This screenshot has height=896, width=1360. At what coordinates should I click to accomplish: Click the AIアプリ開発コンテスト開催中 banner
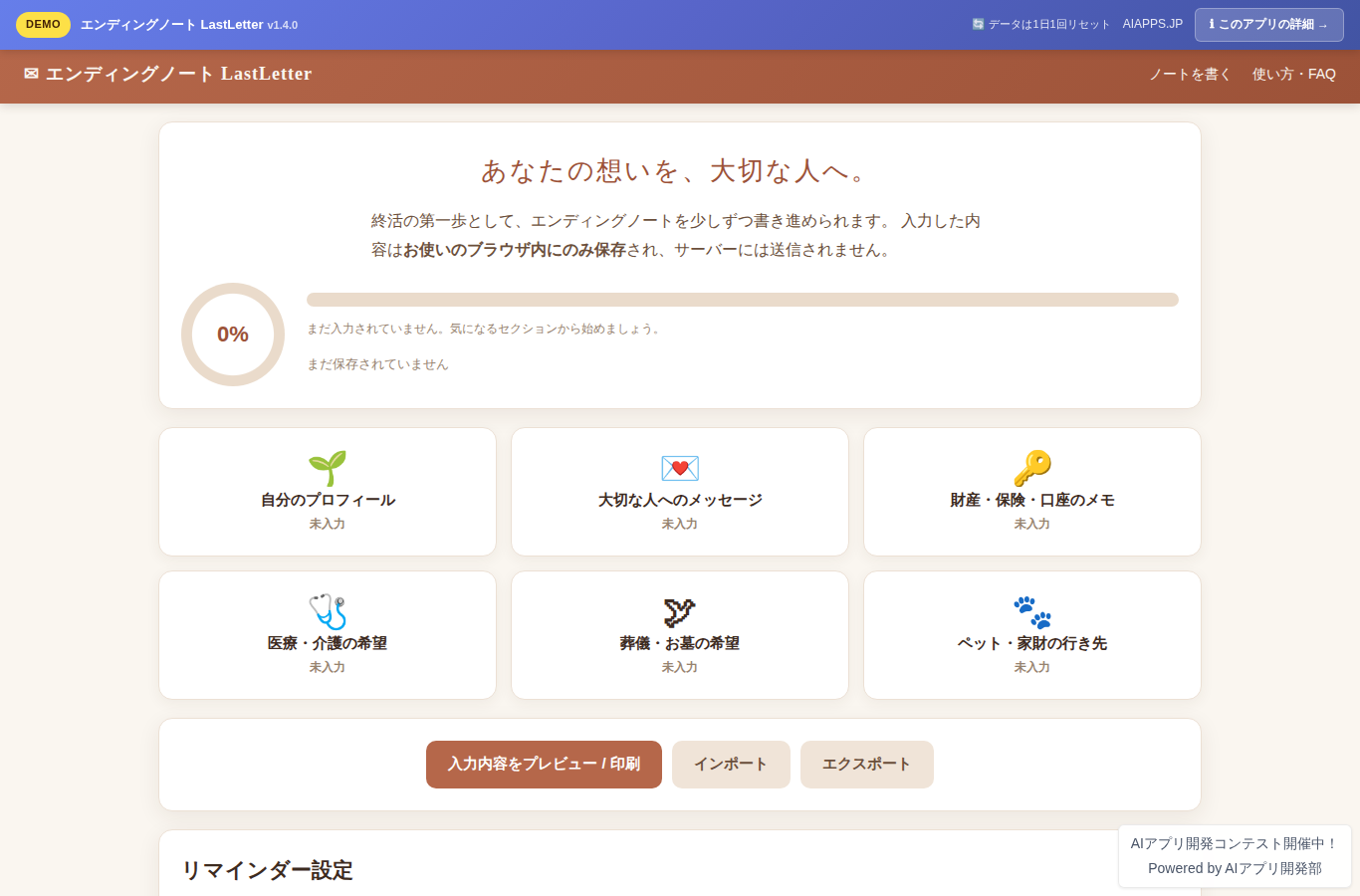coord(1235,843)
